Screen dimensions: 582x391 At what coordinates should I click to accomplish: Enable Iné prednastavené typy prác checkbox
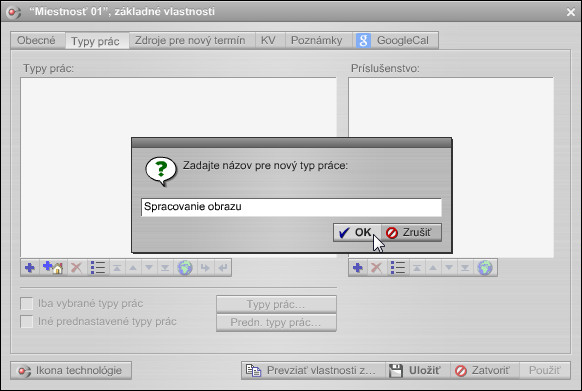tap(26, 321)
